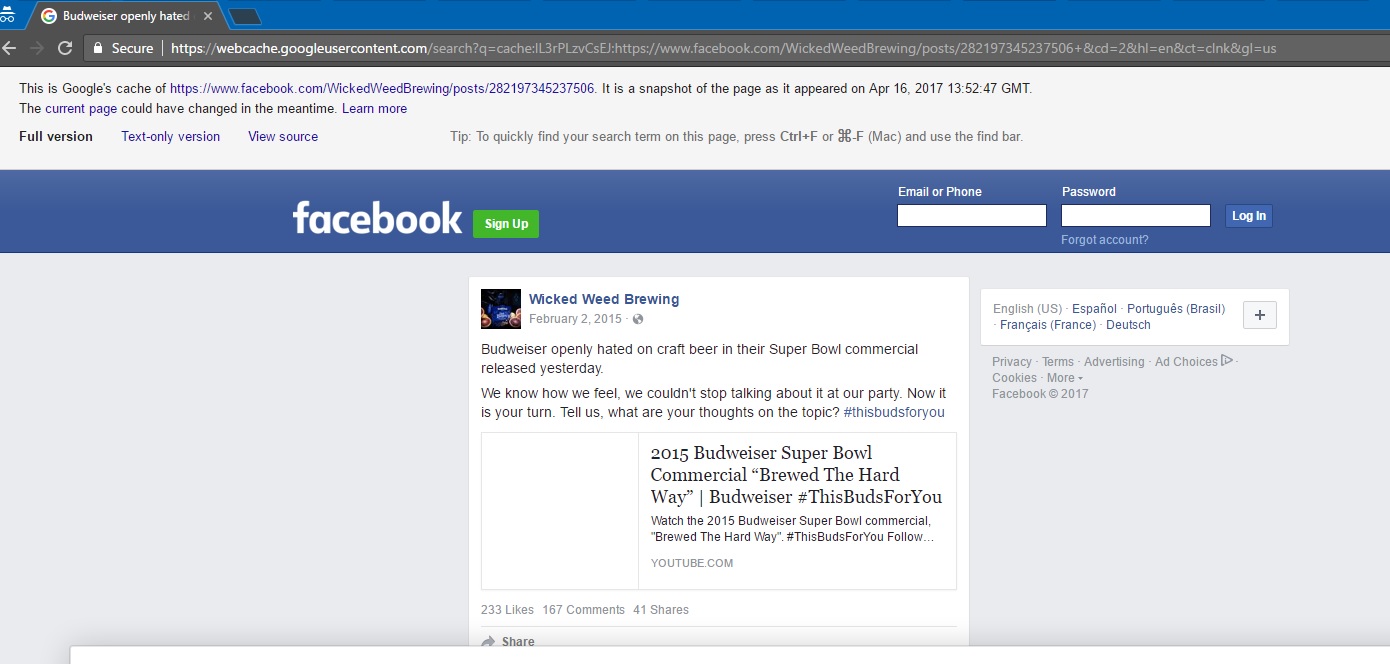Open View source link
Viewport: 1390px width, 664px height.
(x=283, y=136)
